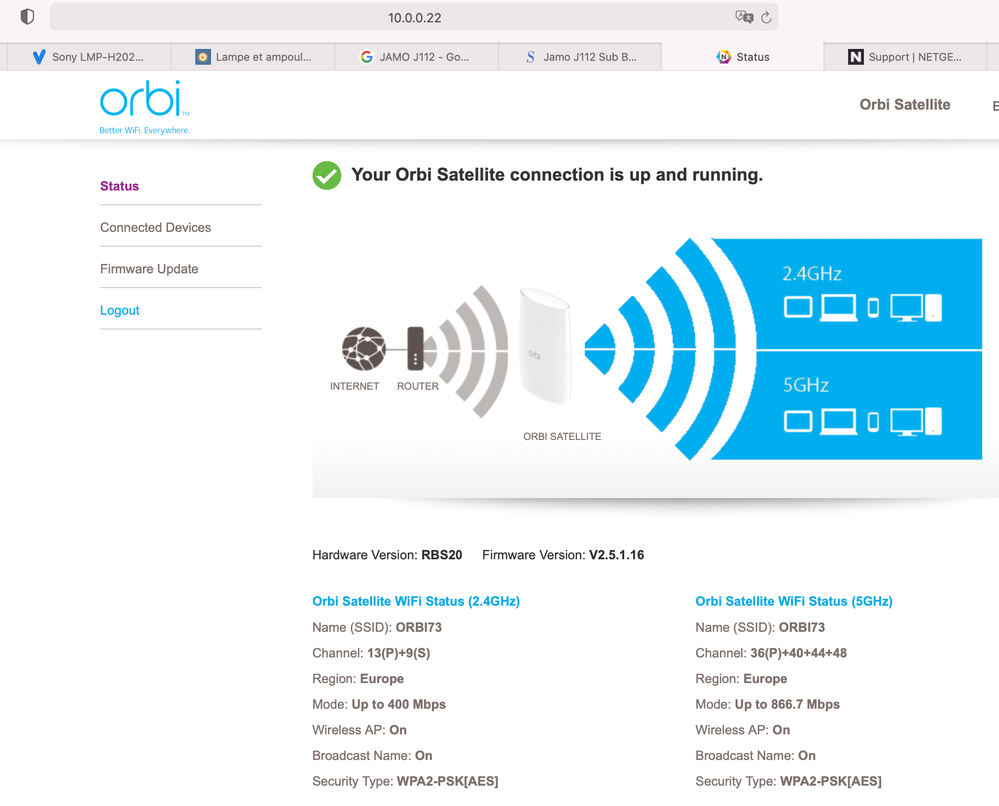Viewport: 999px width, 806px height.
Task: Click the INTERNET diagram caption
Action: pyautogui.click(x=354, y=386)
